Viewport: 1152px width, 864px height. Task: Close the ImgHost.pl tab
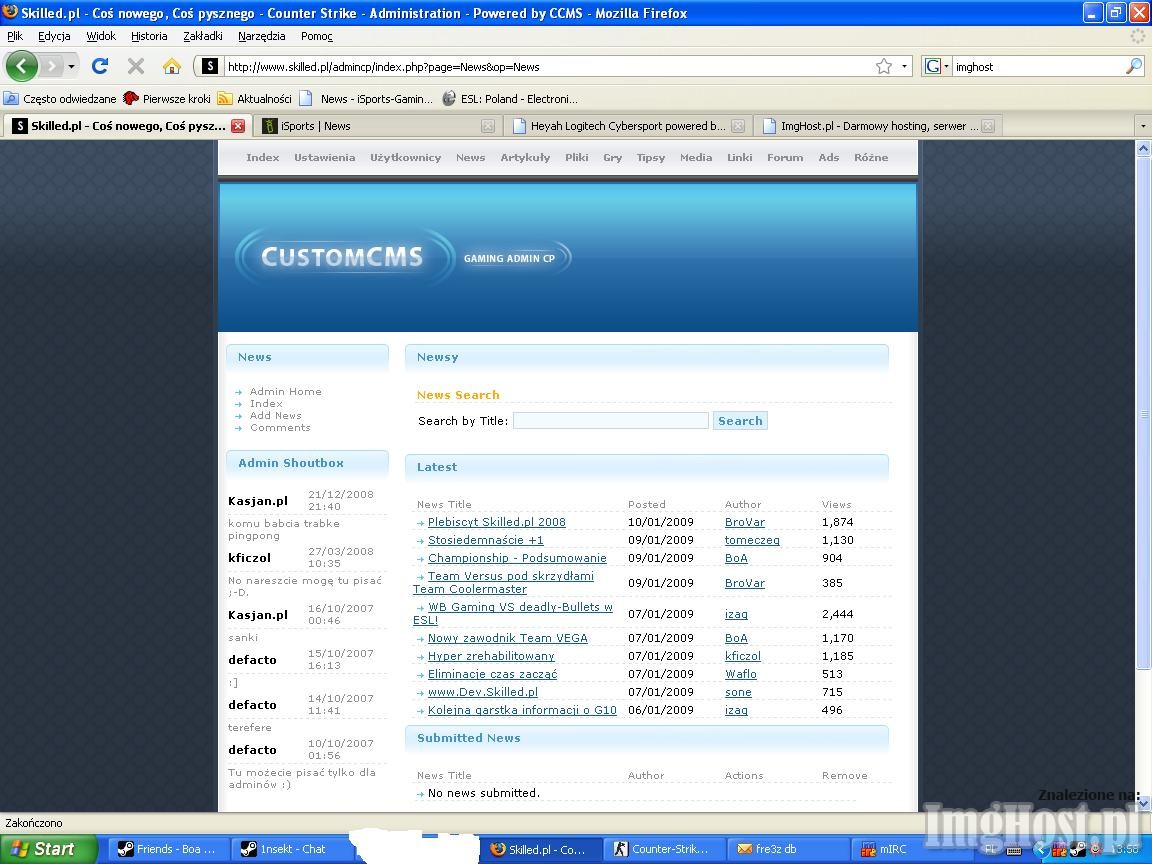click(988, 126)
